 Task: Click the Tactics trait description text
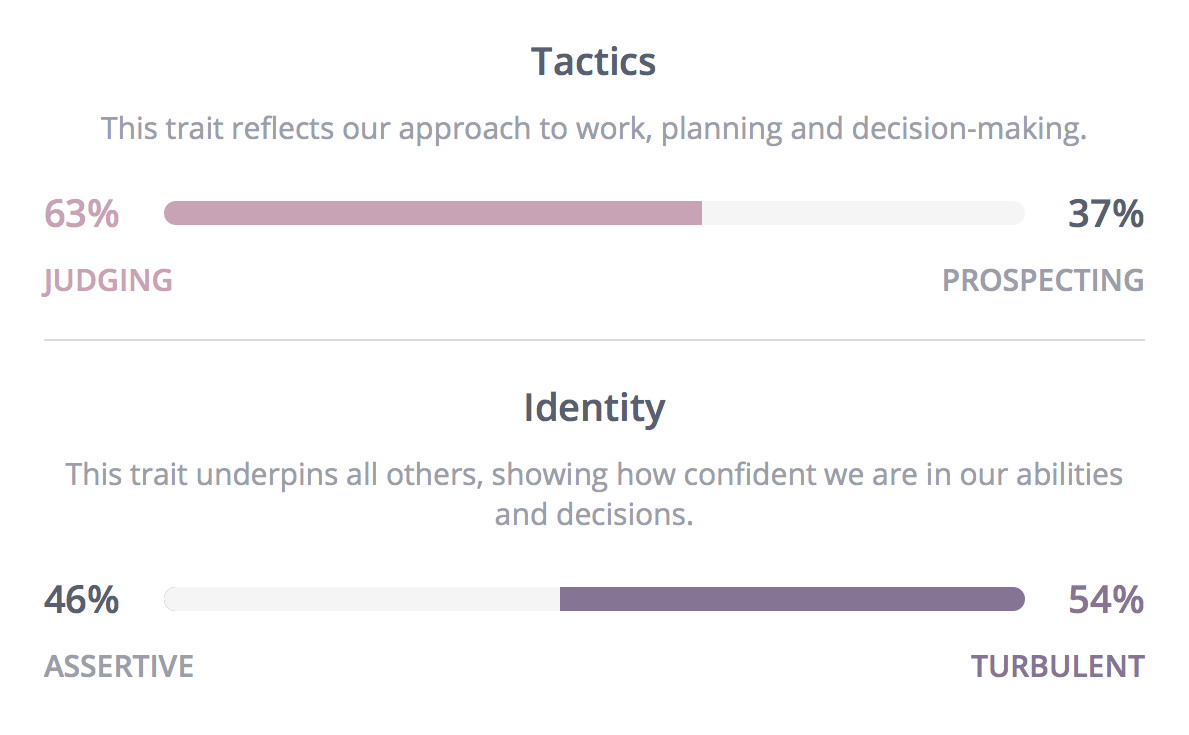coord(594,129)
